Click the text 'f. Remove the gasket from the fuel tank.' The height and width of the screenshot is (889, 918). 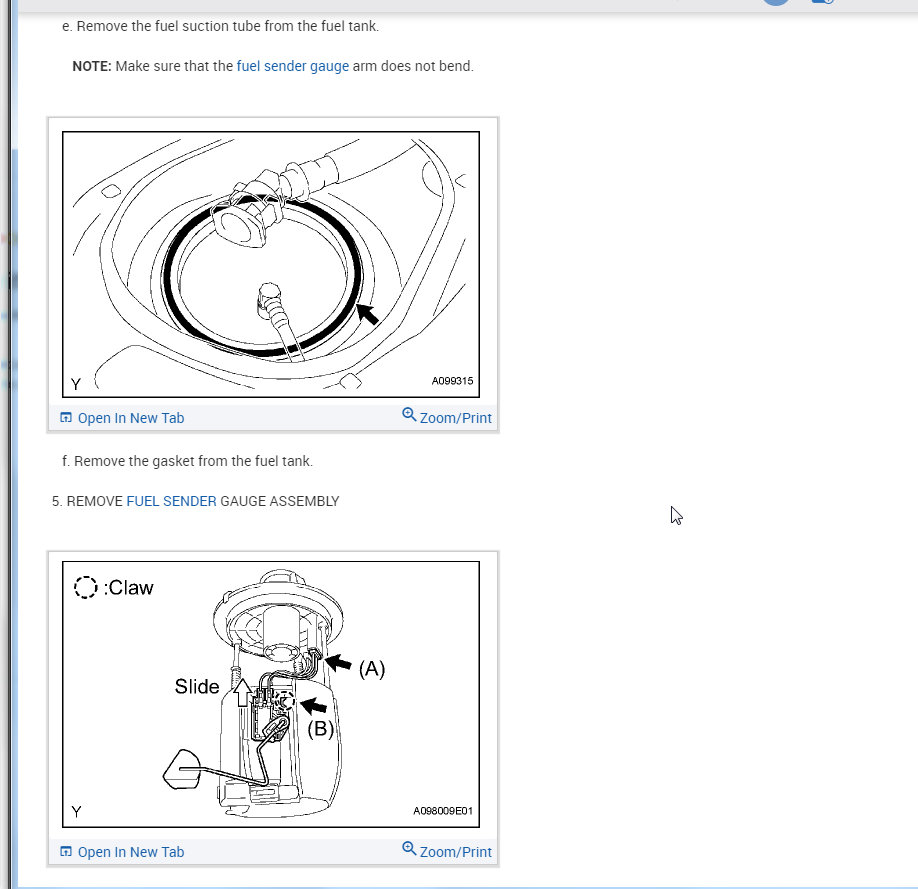187,461
